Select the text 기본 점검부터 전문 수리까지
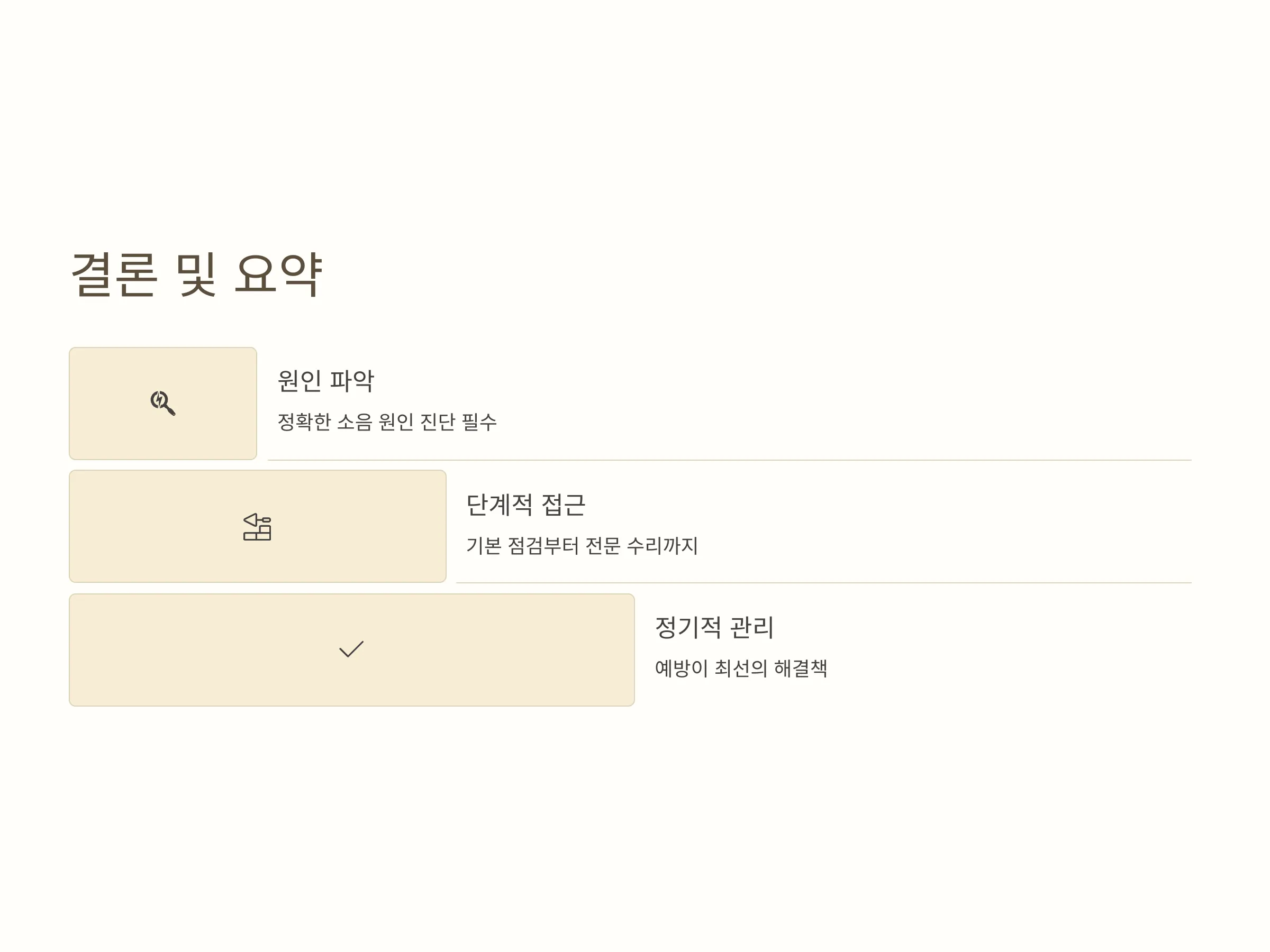1270x952 pixels. coord(582,545)
